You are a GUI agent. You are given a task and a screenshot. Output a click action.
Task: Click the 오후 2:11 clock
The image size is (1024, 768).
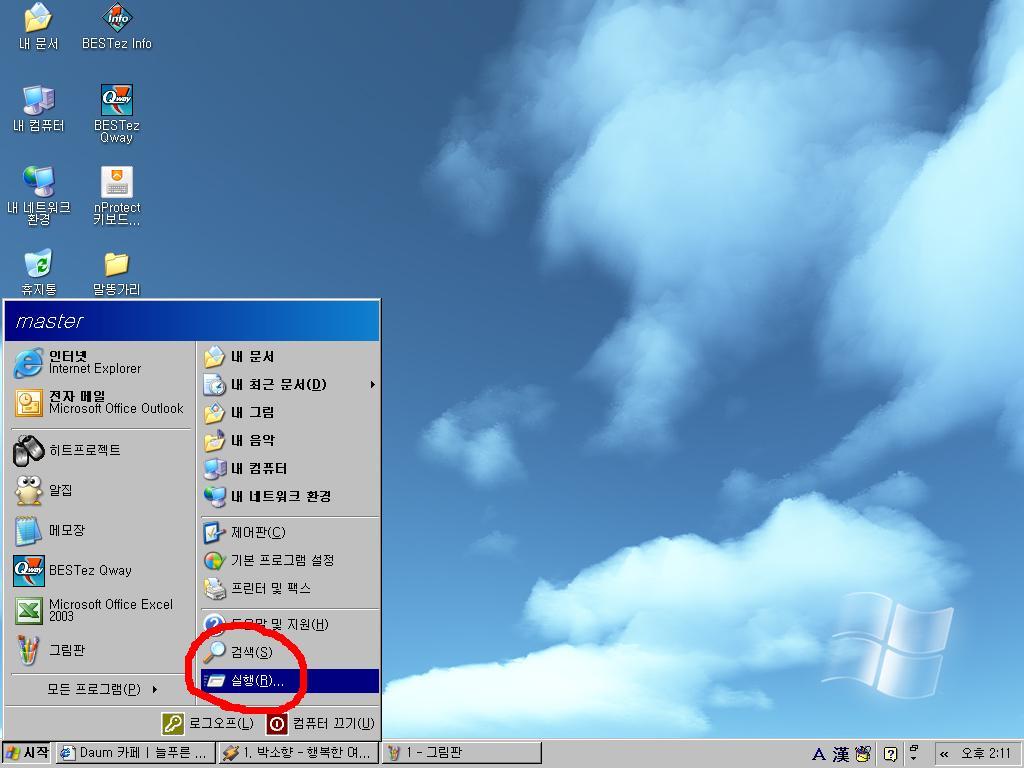986,754
